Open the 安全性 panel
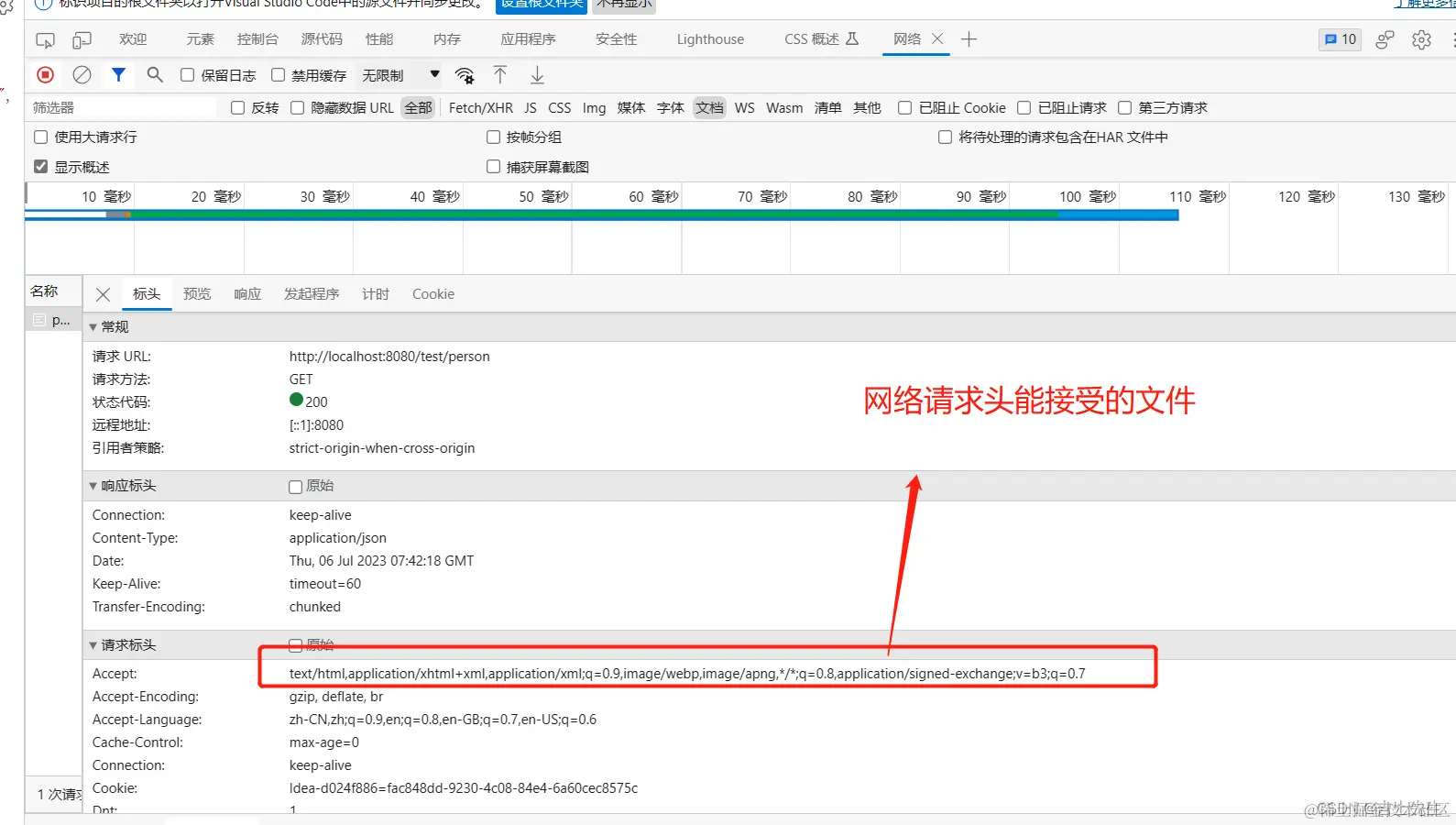This screenshot has height=825, width=1456. (x=616, y=39)
